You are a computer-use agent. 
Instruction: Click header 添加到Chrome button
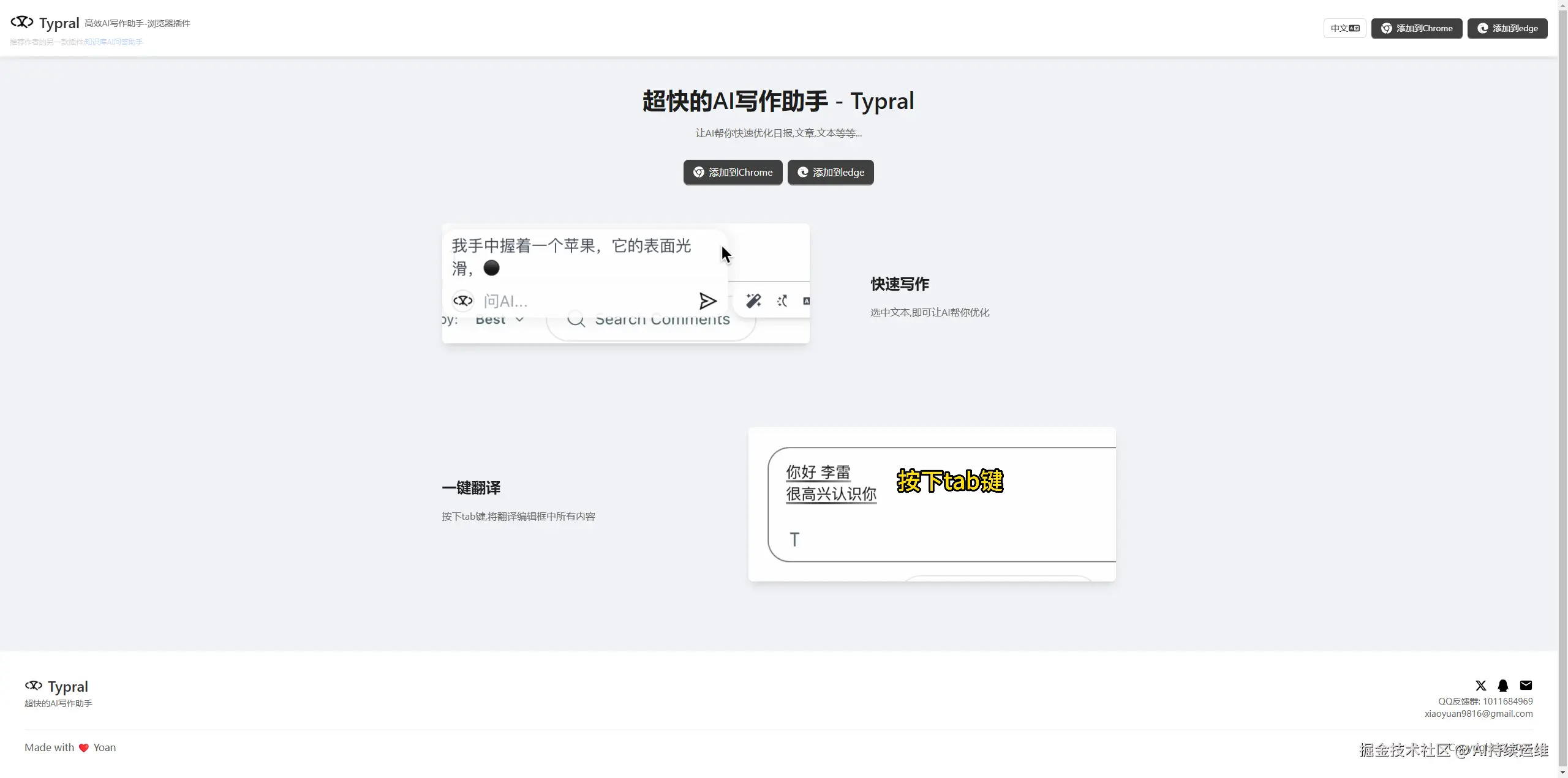coord(1416,28)
